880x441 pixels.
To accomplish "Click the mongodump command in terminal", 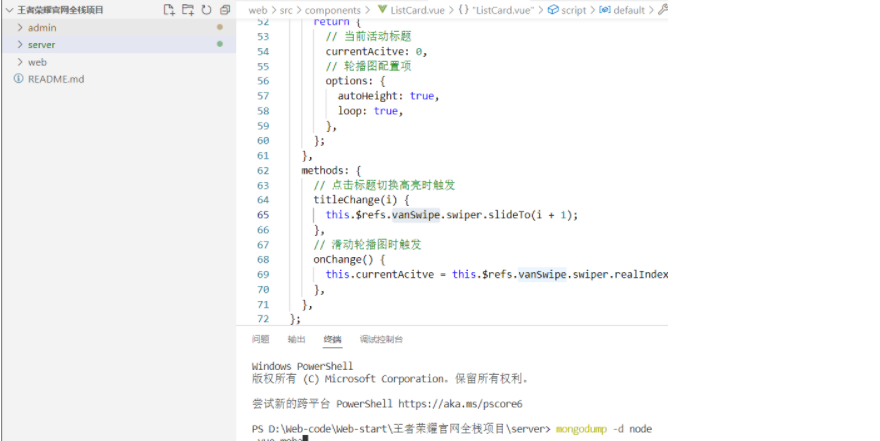I will [581, 429].
